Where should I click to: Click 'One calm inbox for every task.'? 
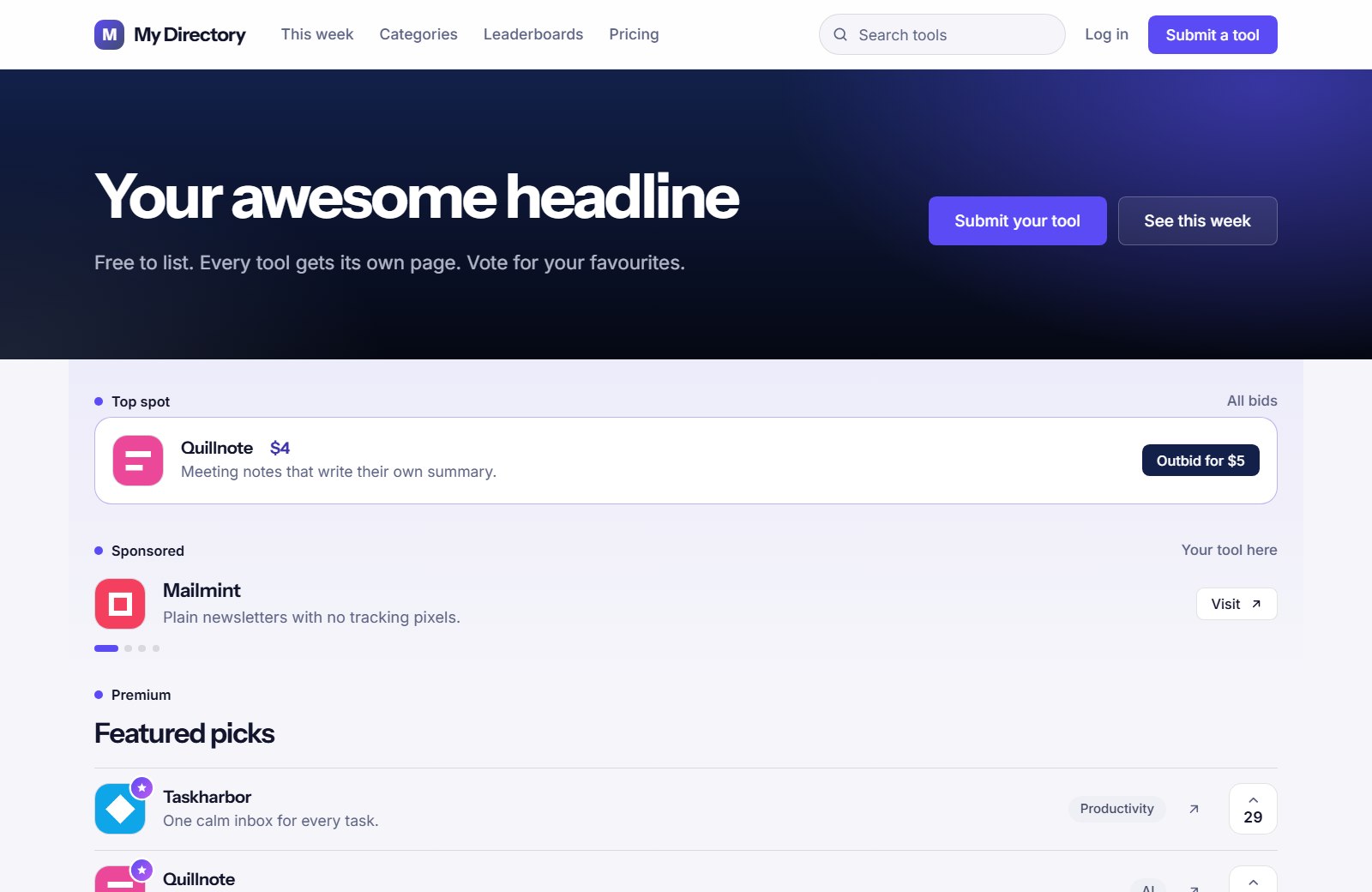pyautogui.click(x=271, y=821)
